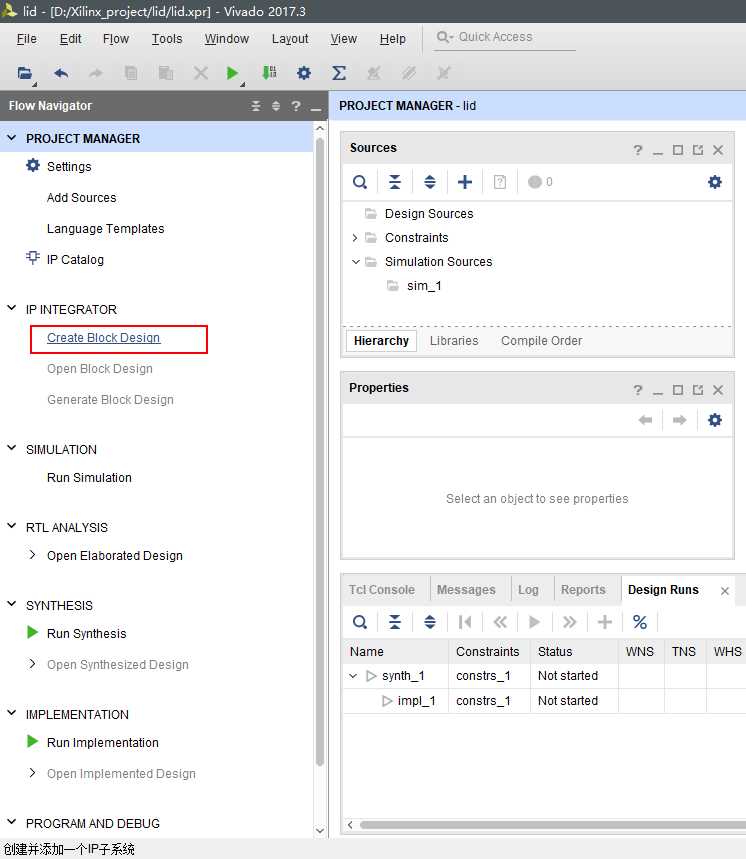
Task: Open Language Templates
Action: (x=106, y=229)
